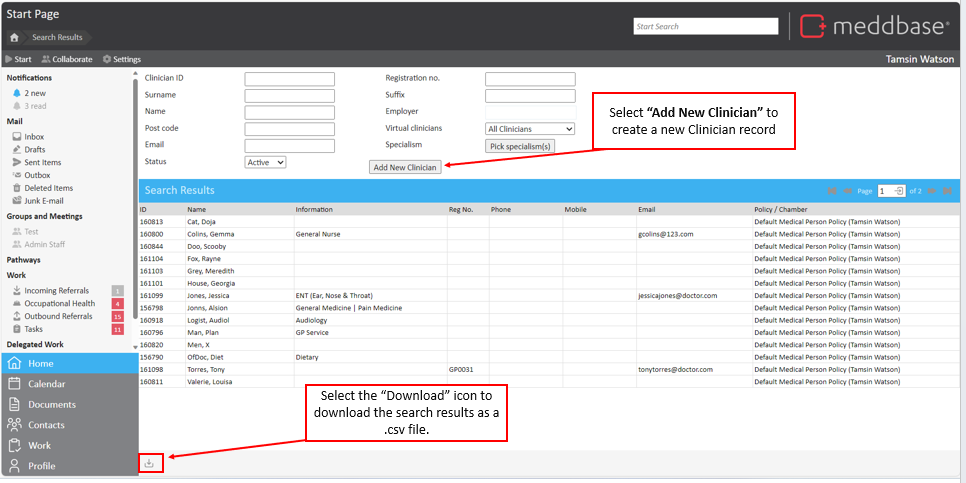Open Incoming Referrals work list
Image resolution: width=966 pixels, height=483 pixels.
[56, 290]
